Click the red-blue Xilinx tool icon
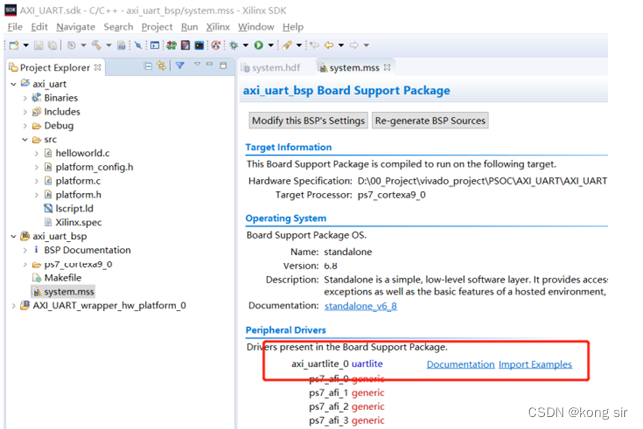Screen dimensions: 643x429 coord(185,45)
